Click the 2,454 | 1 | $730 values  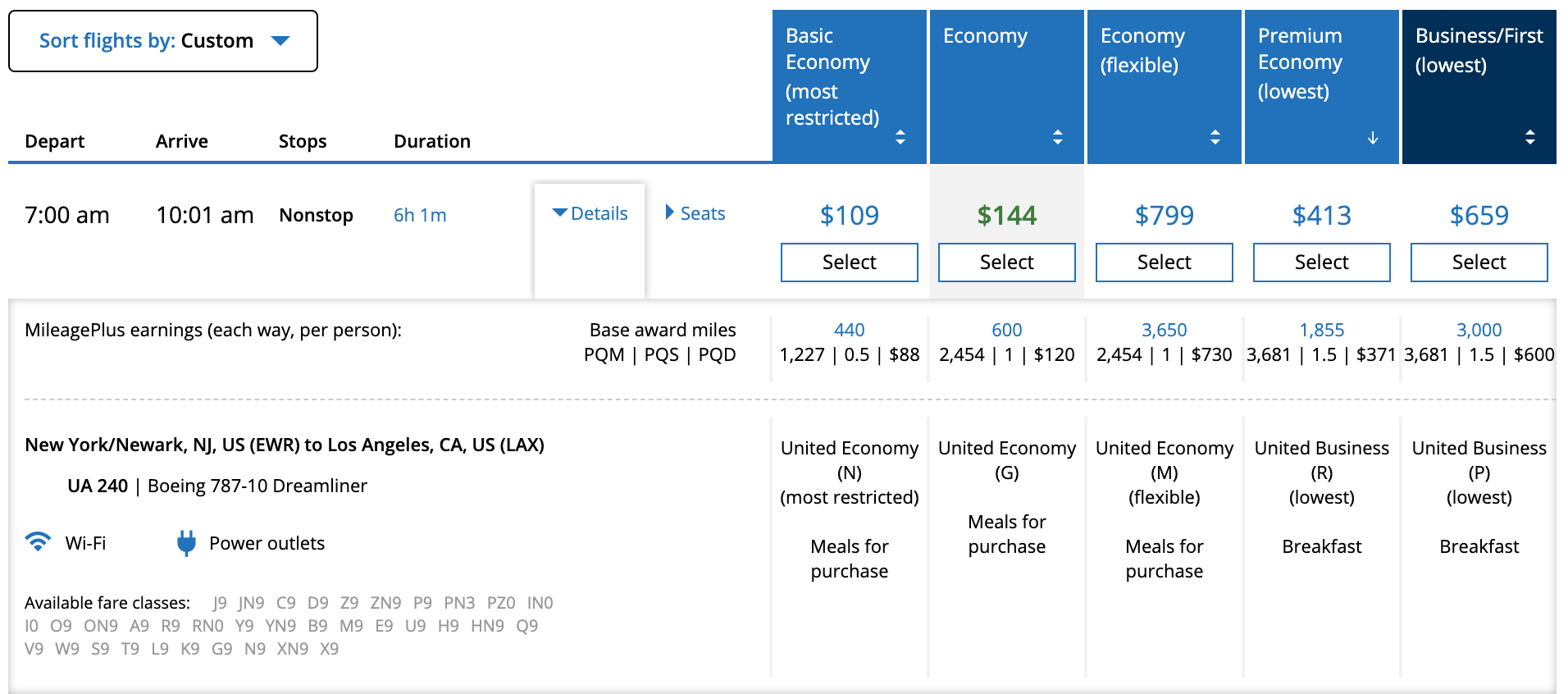point(1165,354)
